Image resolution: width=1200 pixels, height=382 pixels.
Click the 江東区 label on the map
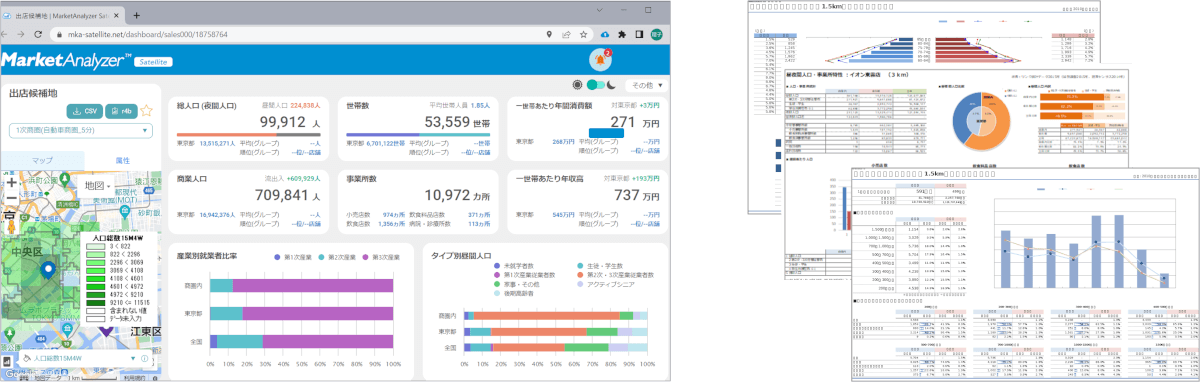tap(146, 332)
